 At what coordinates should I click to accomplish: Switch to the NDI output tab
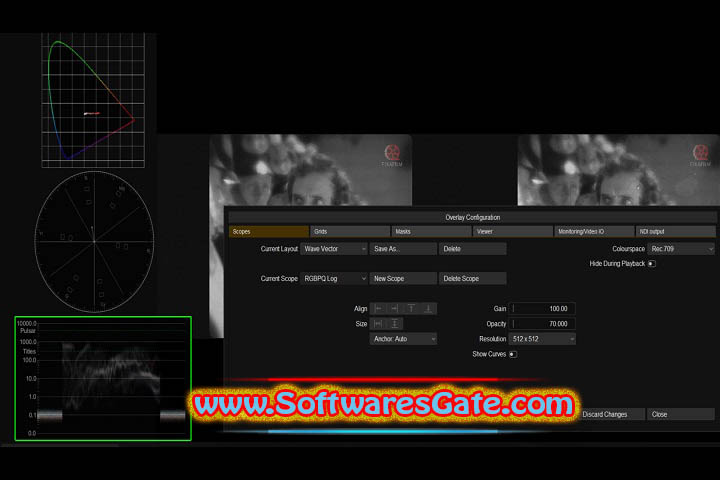click(675, 232)
